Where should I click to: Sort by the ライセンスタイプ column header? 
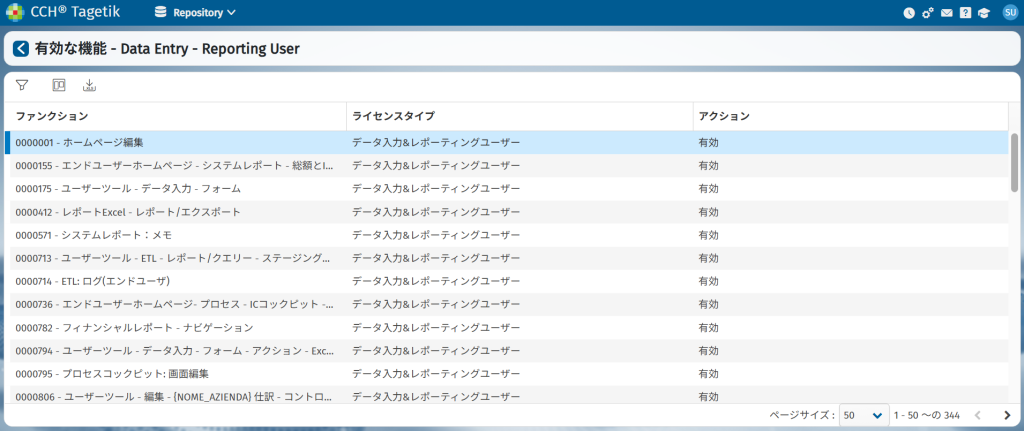coord(393,116)
